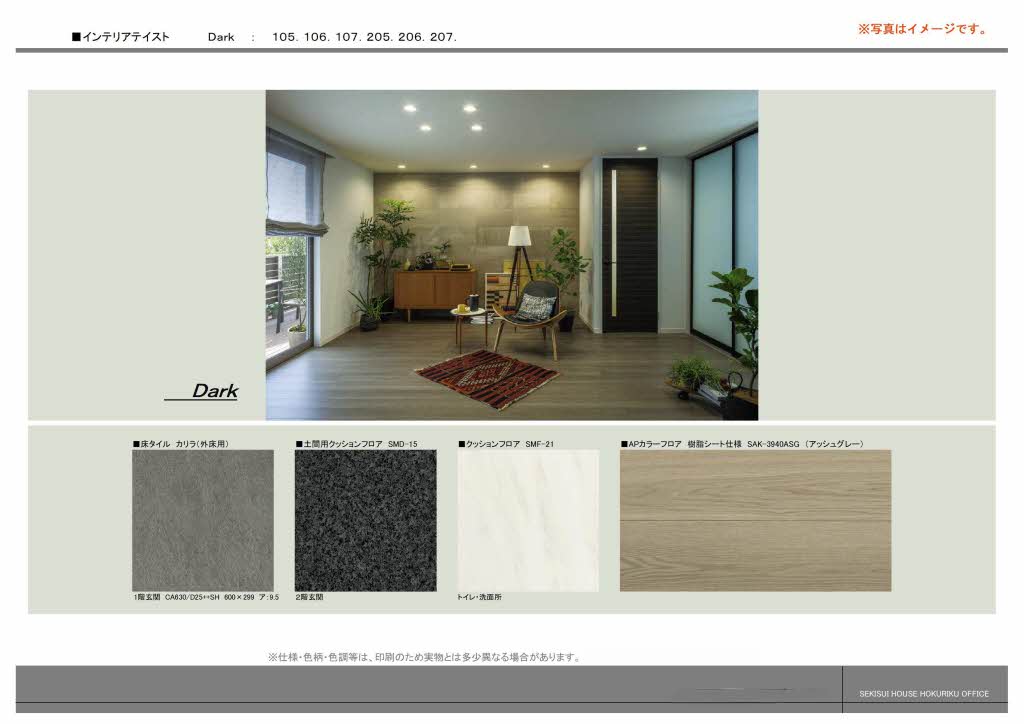Viewport: 1024px width, 724px height.
Task: Click the interior room photo
Action: coord(511,254)
